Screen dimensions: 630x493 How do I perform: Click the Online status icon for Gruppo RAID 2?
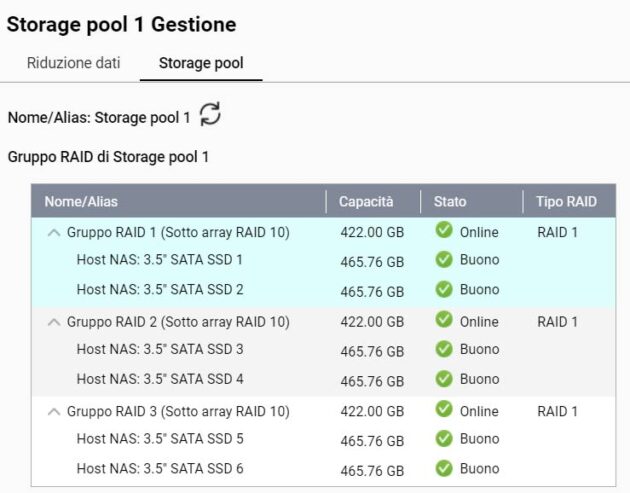click(x=444, y=321)
